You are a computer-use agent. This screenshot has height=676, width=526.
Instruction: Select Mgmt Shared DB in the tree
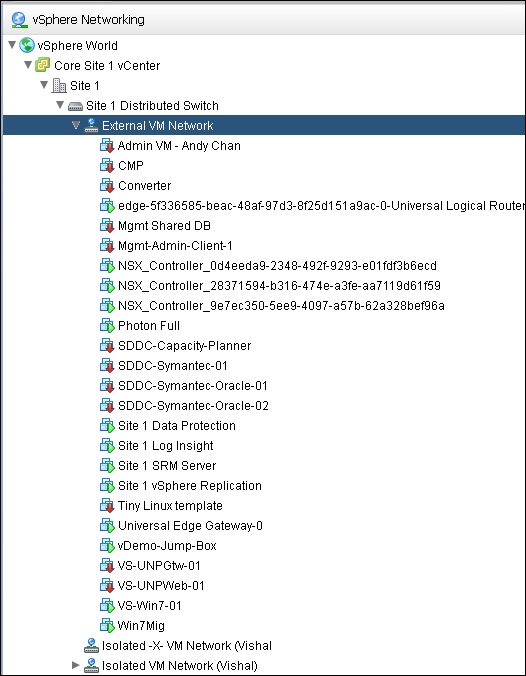coord(164,225)
